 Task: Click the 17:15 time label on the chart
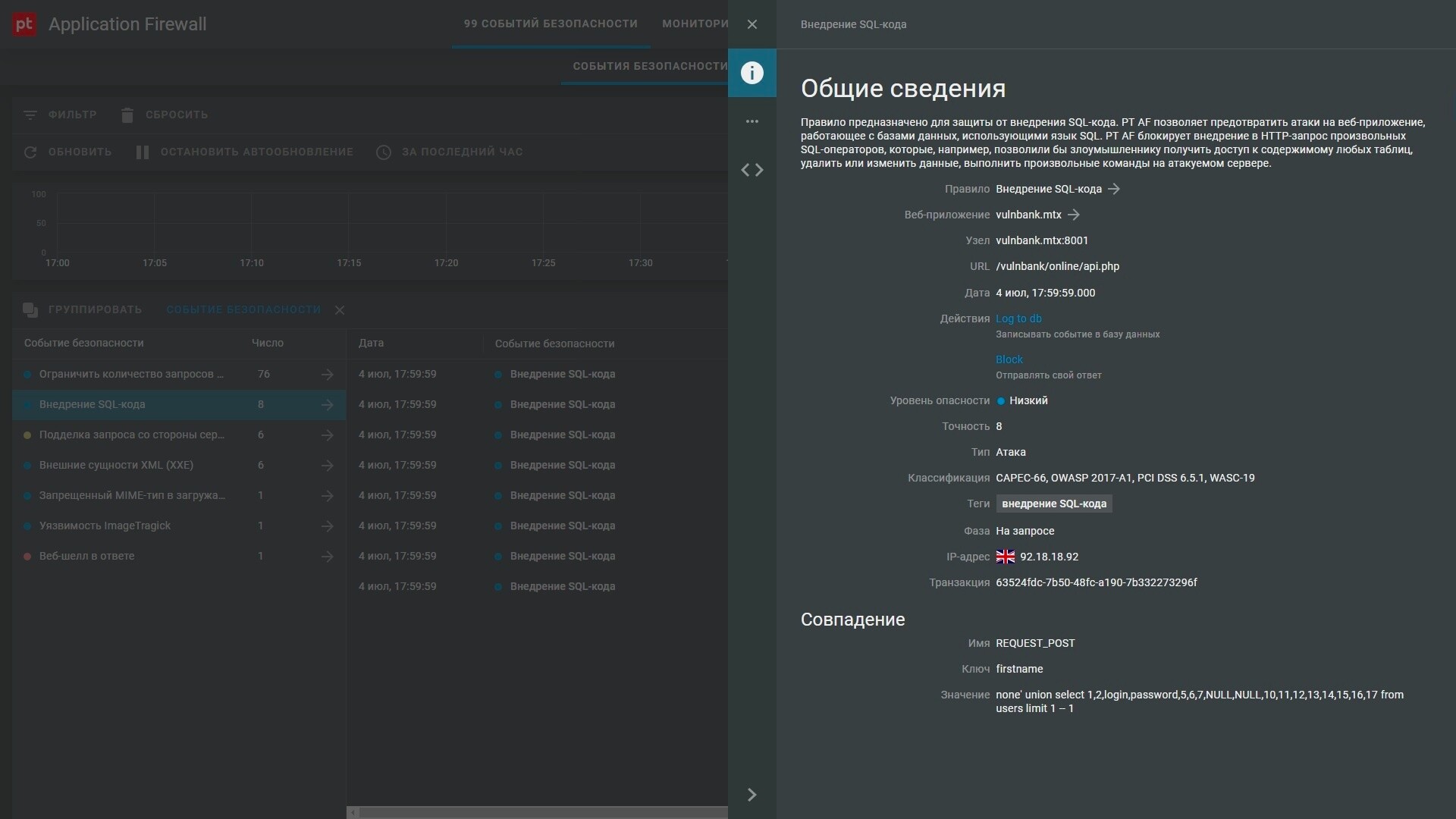click(349, 263)
